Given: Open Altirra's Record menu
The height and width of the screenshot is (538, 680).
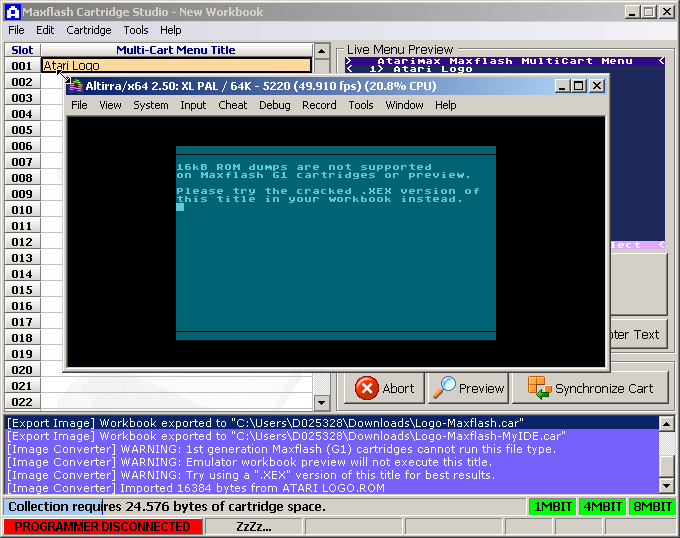Looking at the screenshot, I should coord(319,105).
